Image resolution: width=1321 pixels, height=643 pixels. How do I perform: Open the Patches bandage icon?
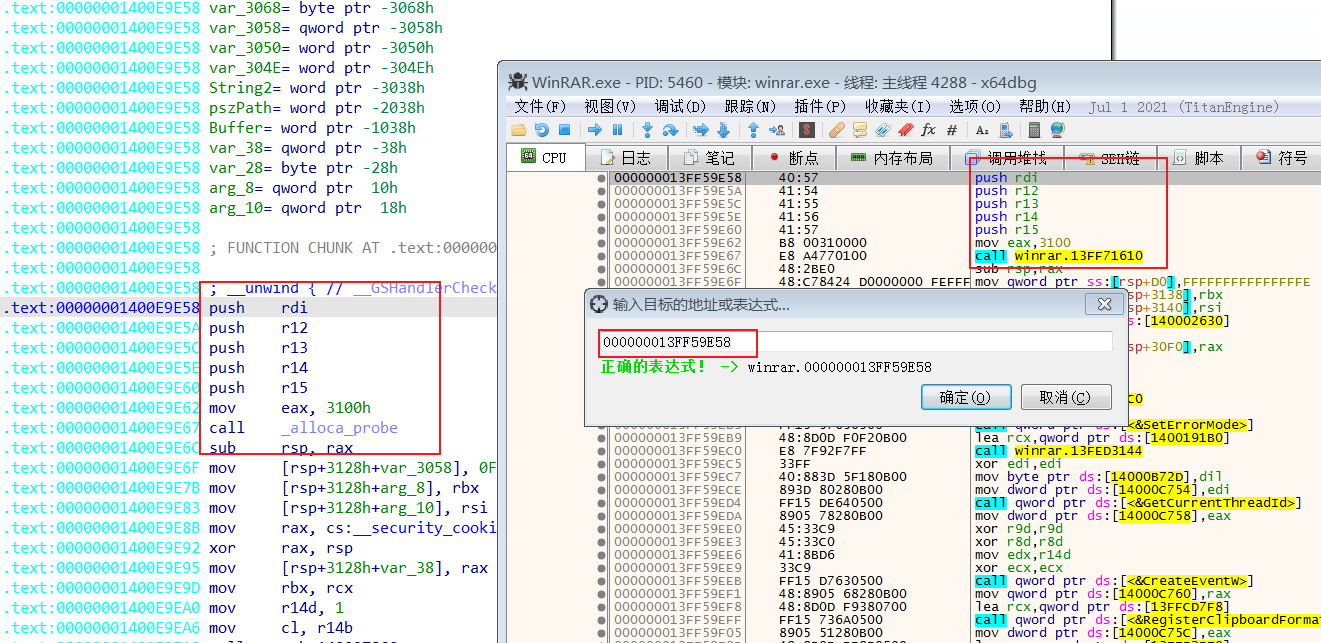837,130
